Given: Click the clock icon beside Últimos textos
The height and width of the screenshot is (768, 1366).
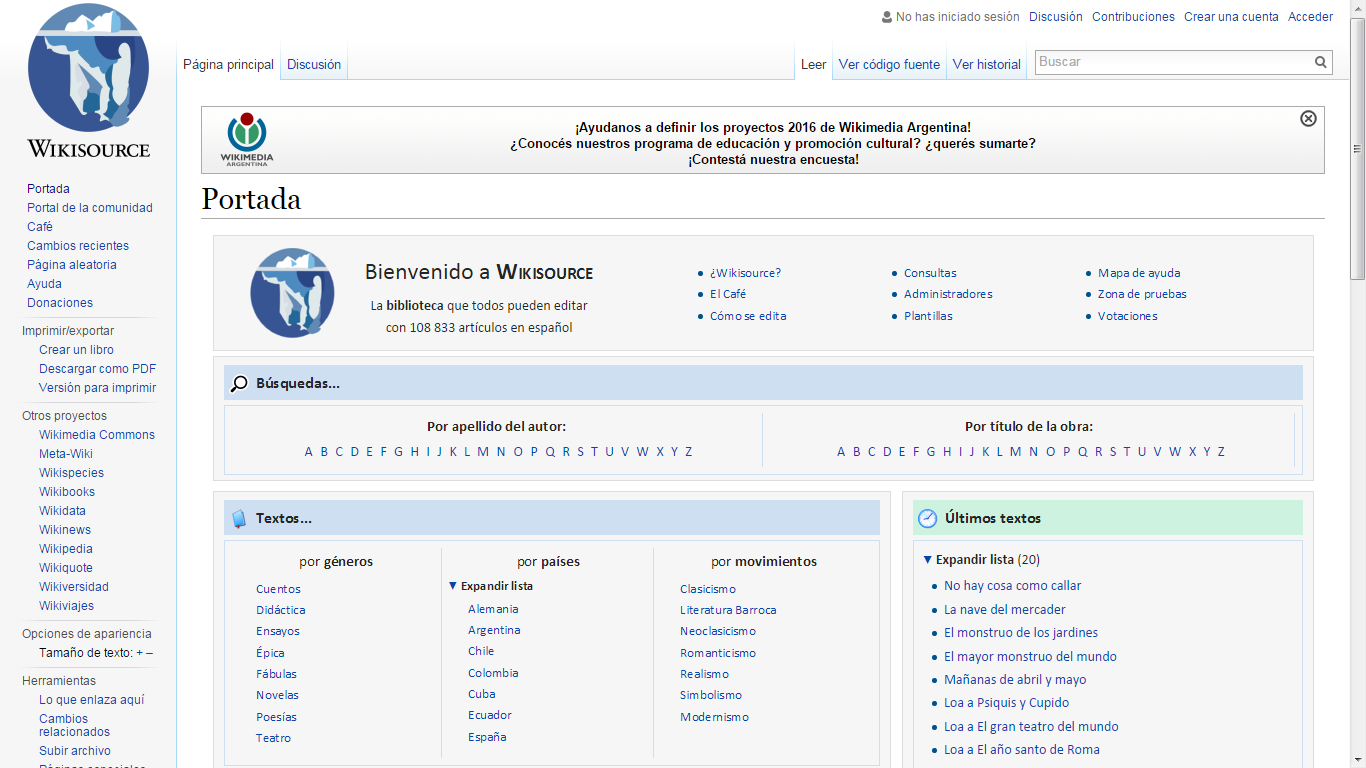Looking at the screenshot, I should coord(928,518).
